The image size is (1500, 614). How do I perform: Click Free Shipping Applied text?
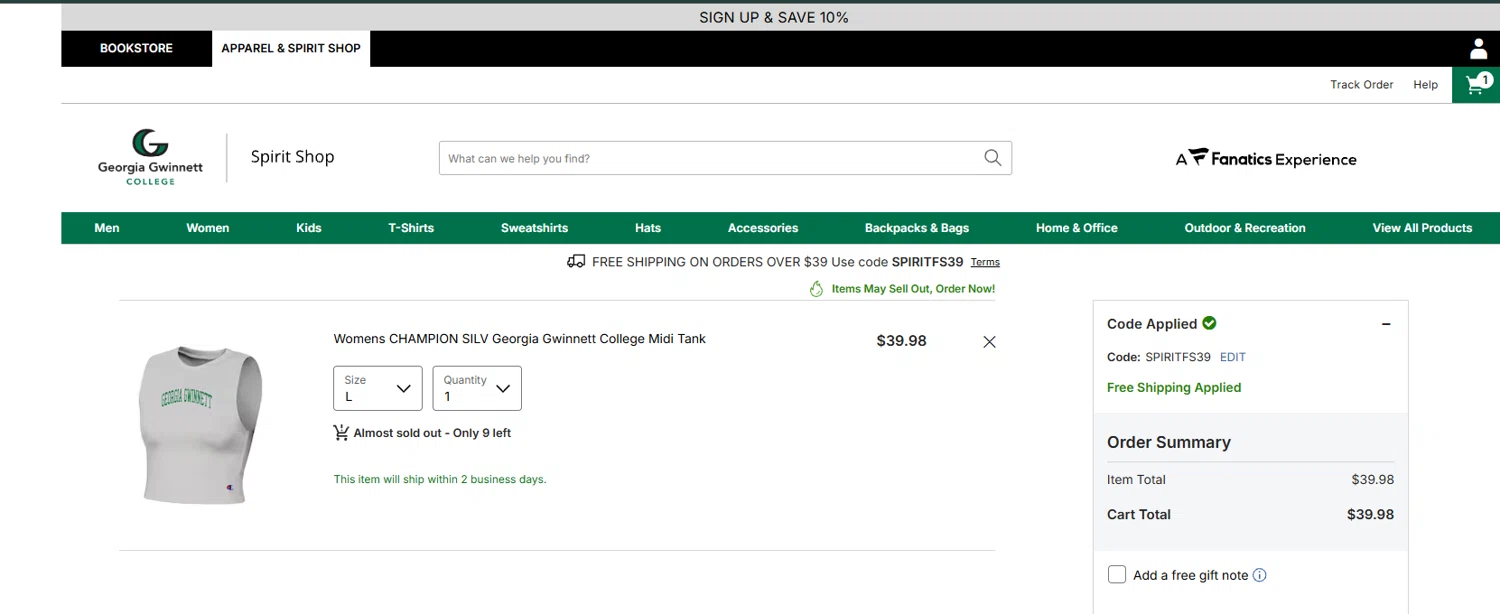(1174, 387)
